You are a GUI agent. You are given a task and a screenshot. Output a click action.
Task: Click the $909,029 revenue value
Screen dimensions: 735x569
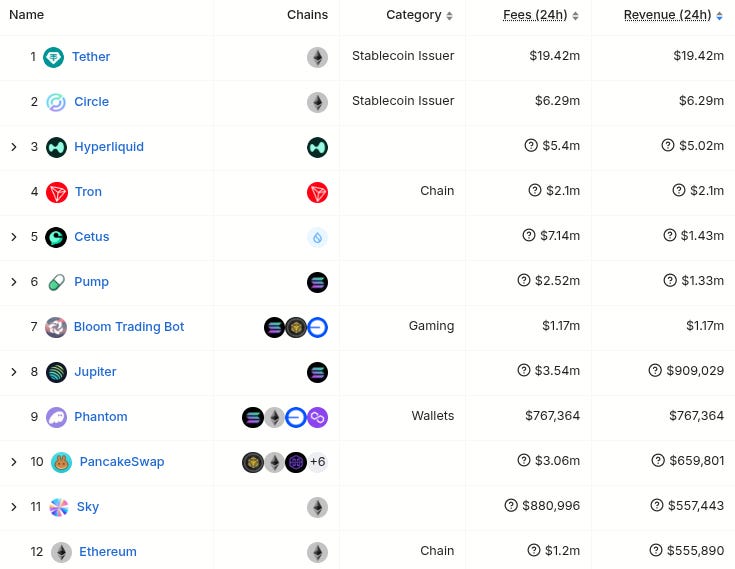coord(695,371)
